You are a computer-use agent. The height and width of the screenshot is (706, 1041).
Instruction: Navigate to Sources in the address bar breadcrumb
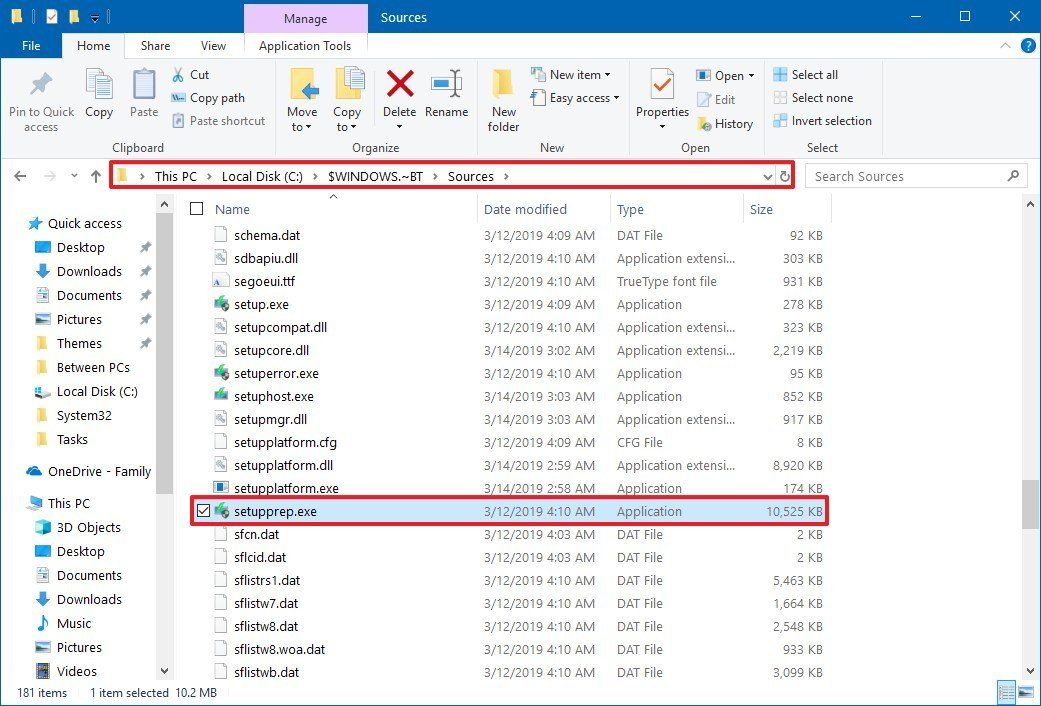pyautogui.click(x=471, y=176)
